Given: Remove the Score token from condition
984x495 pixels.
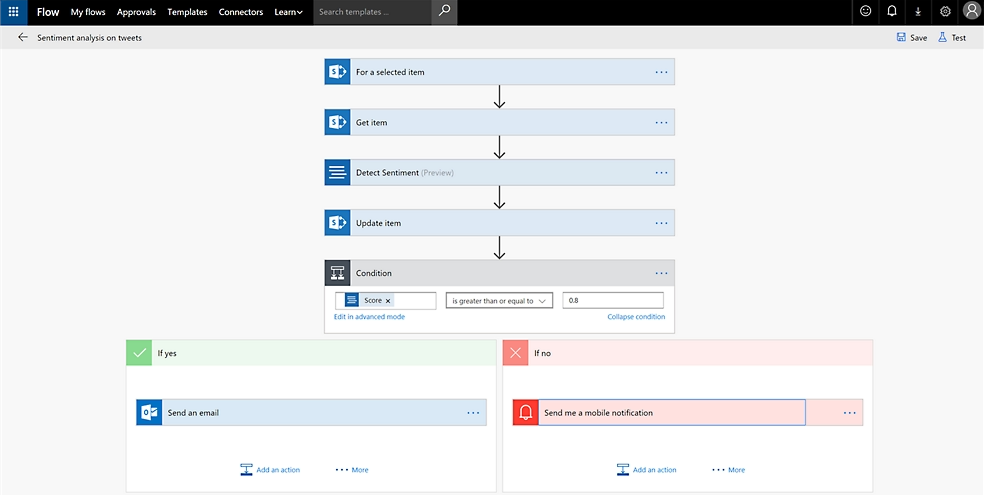Looking at the screenshot, I should 388,301.
